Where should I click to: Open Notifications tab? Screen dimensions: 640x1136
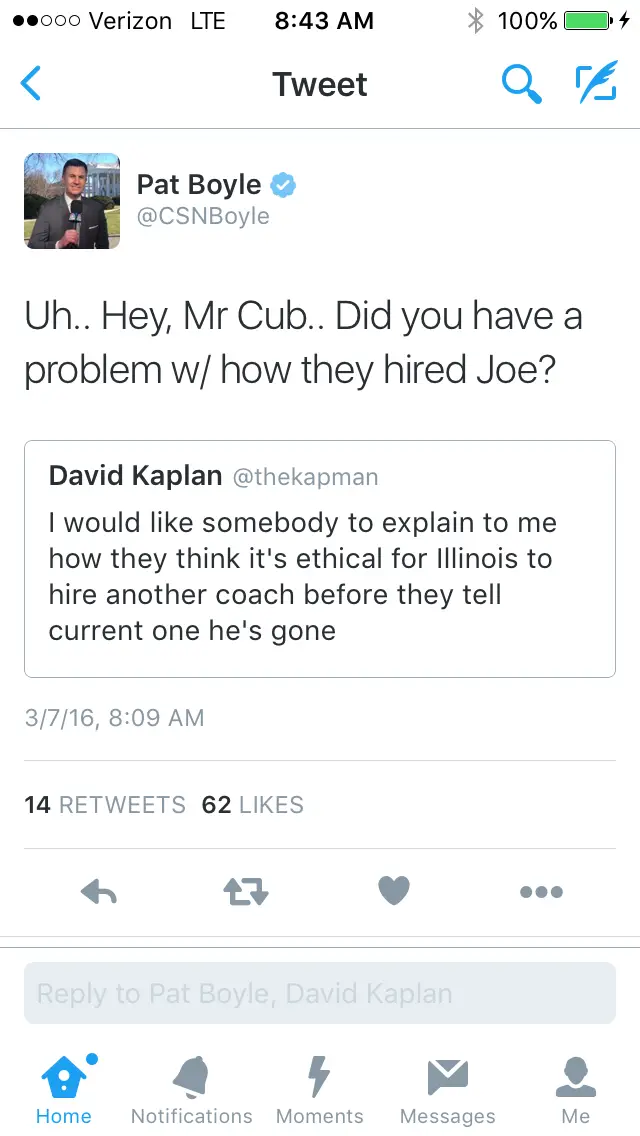coord(192,1088)
